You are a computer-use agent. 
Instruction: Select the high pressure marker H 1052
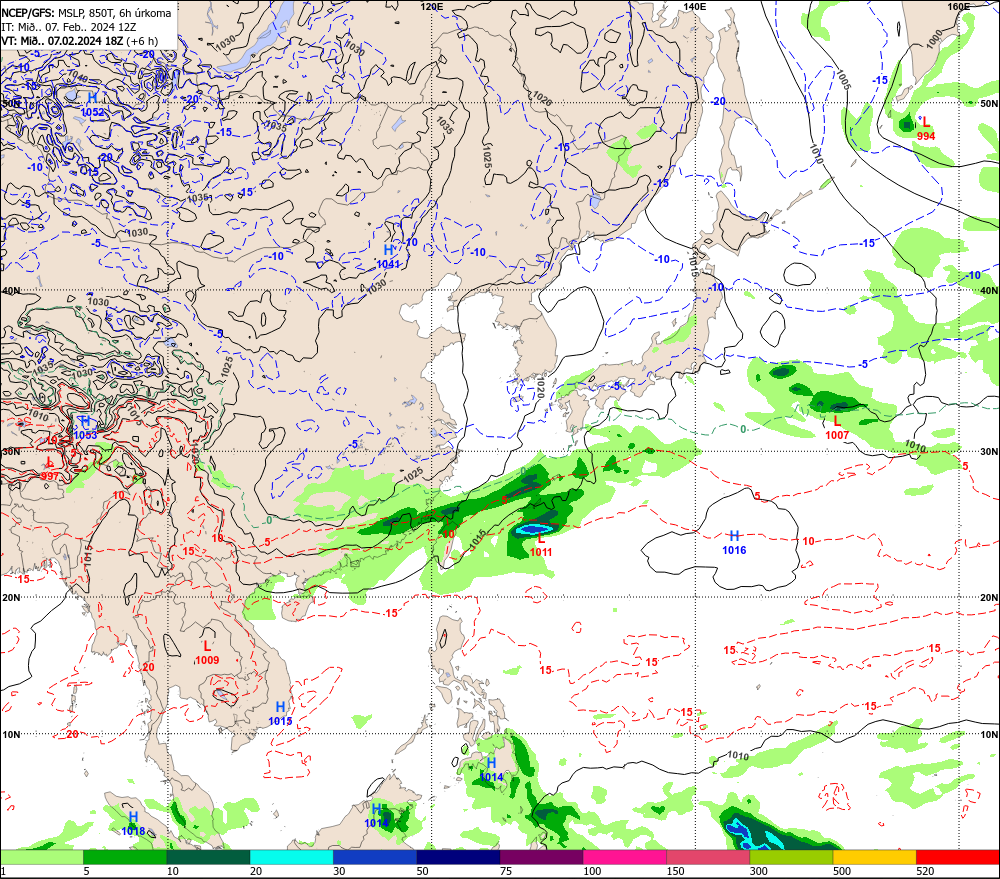point(92,105)
